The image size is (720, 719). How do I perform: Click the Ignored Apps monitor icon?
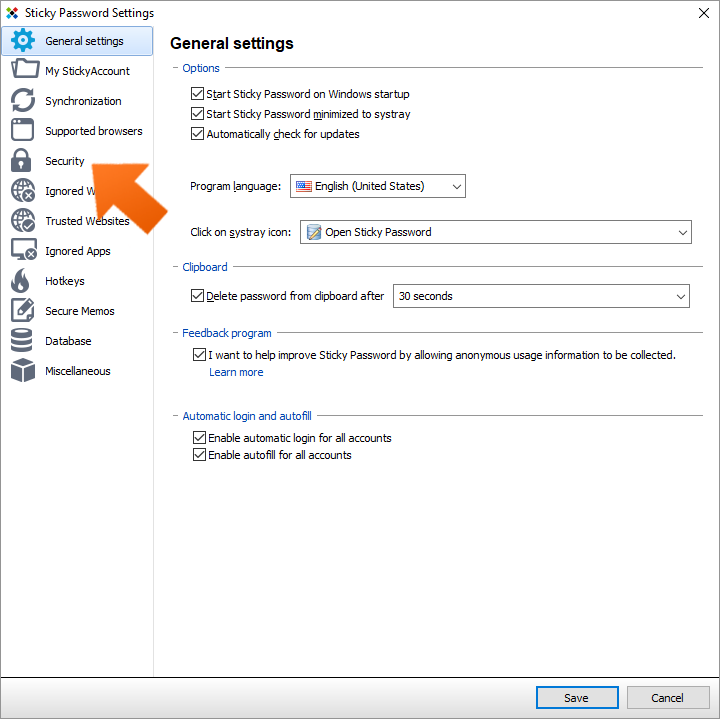click(24, 250)
